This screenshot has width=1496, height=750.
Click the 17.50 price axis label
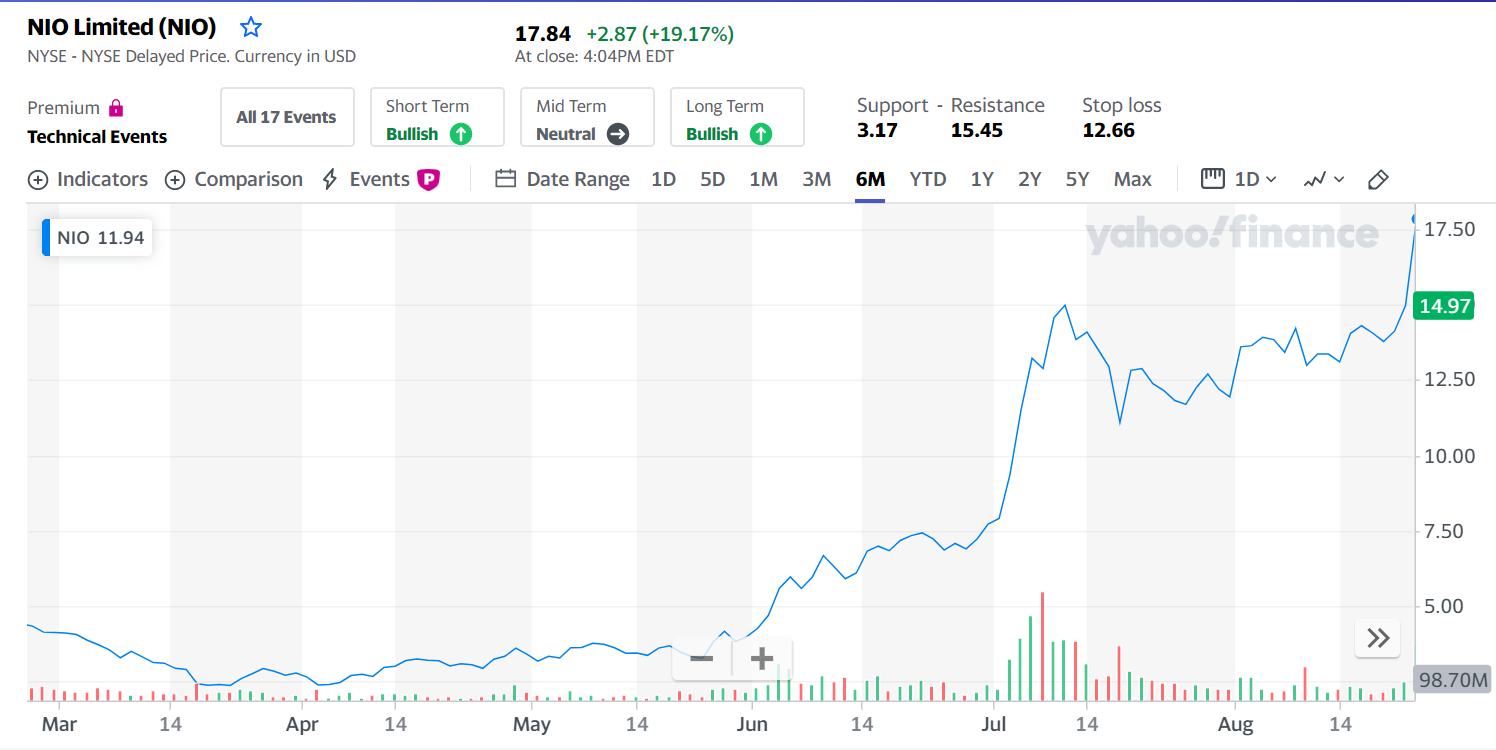(1448, 230)
